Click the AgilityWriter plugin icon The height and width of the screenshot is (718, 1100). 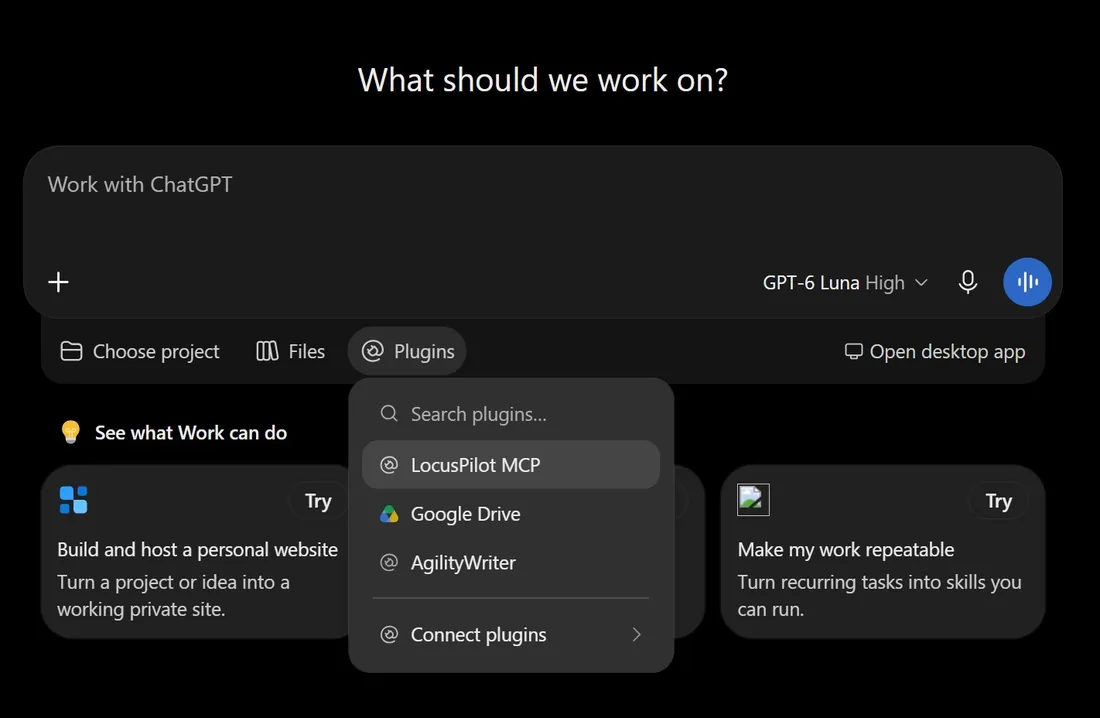coord(389,562)
